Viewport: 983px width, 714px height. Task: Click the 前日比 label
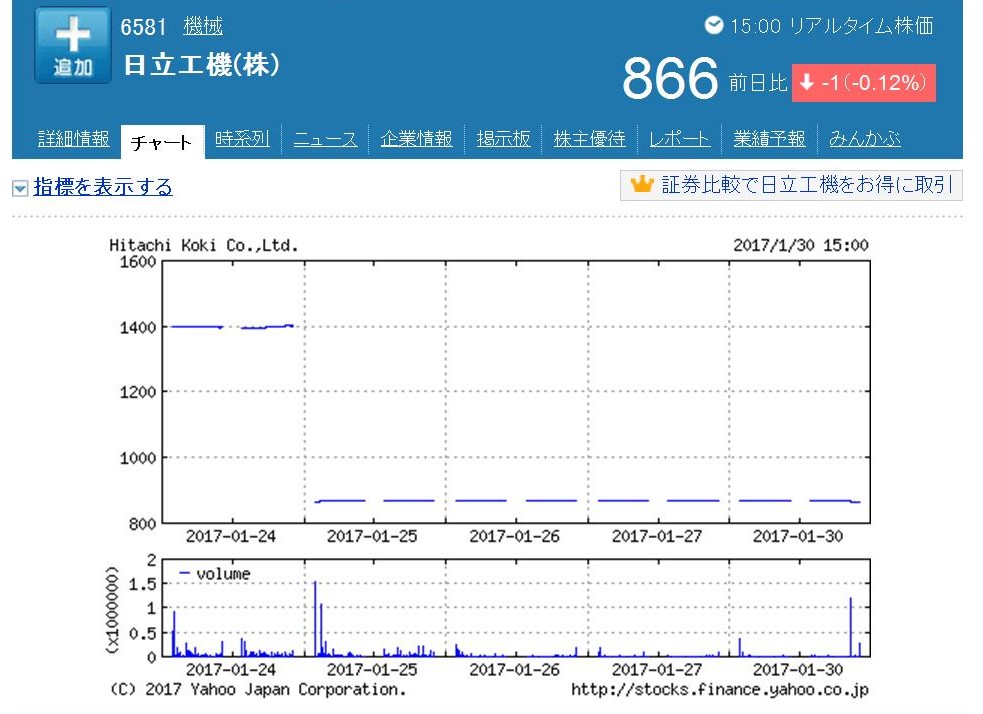[757, 83]
